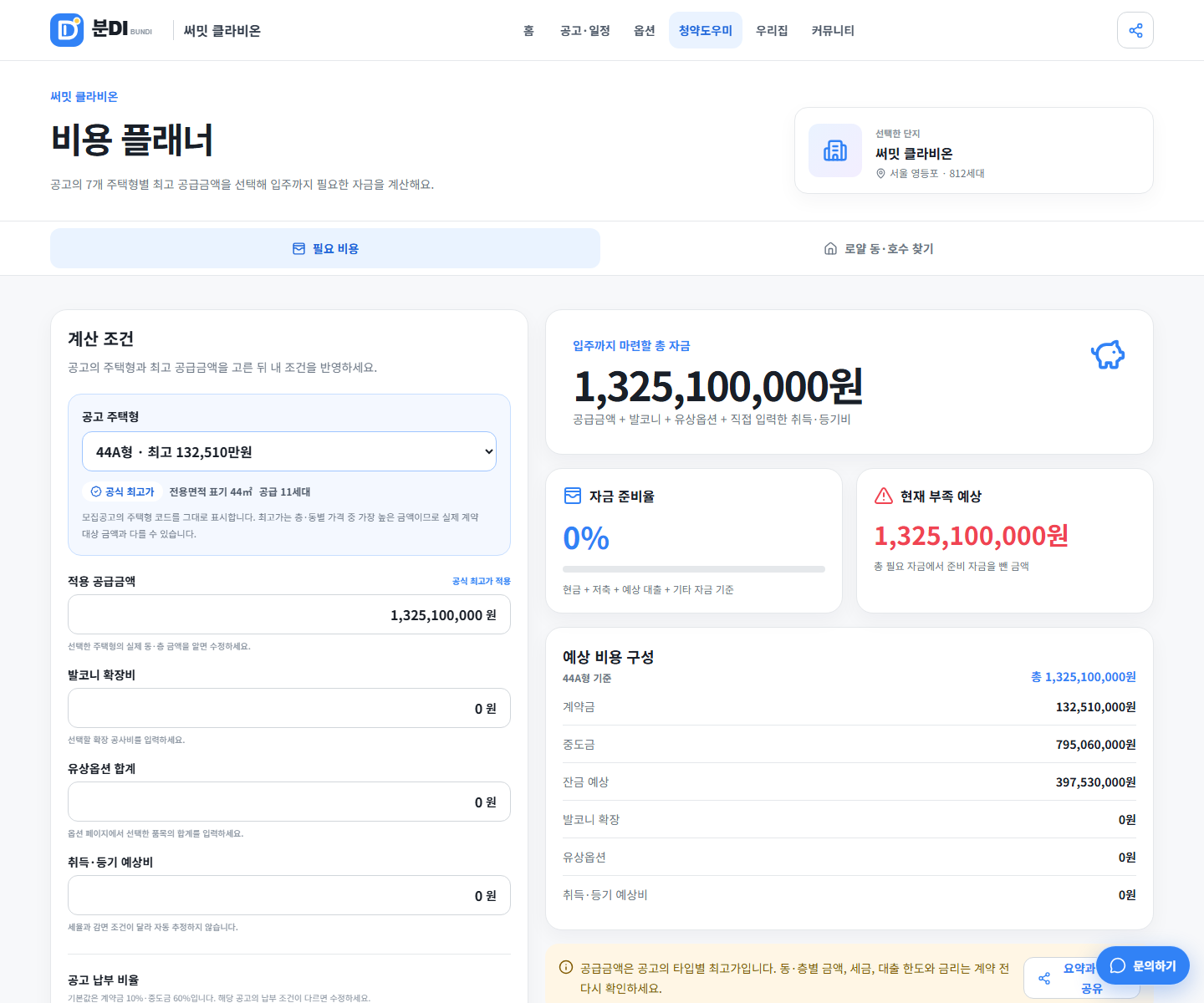Open 우리집 menu
This screenshot has height=1003, width=1204.
(x=772, y=30)
